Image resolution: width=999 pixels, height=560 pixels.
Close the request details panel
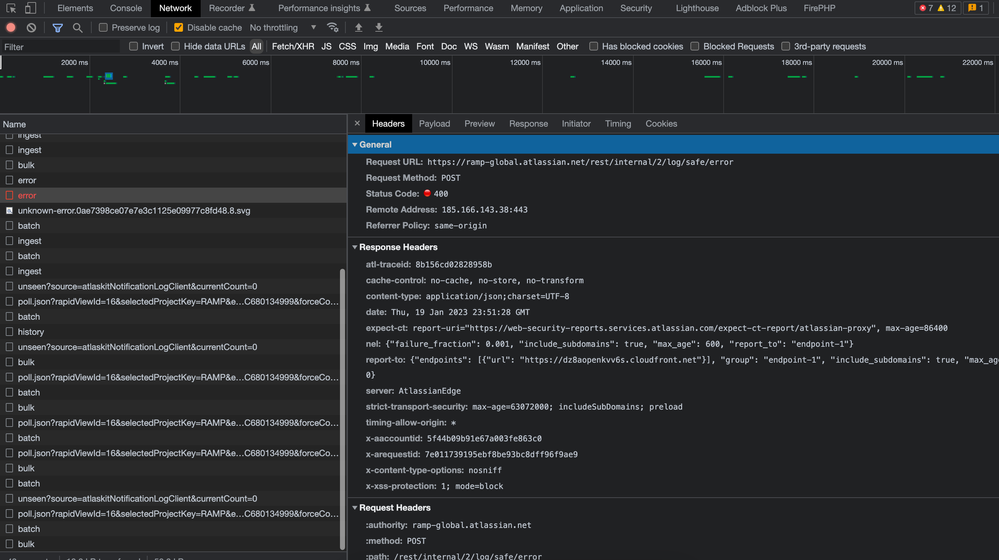357,124
